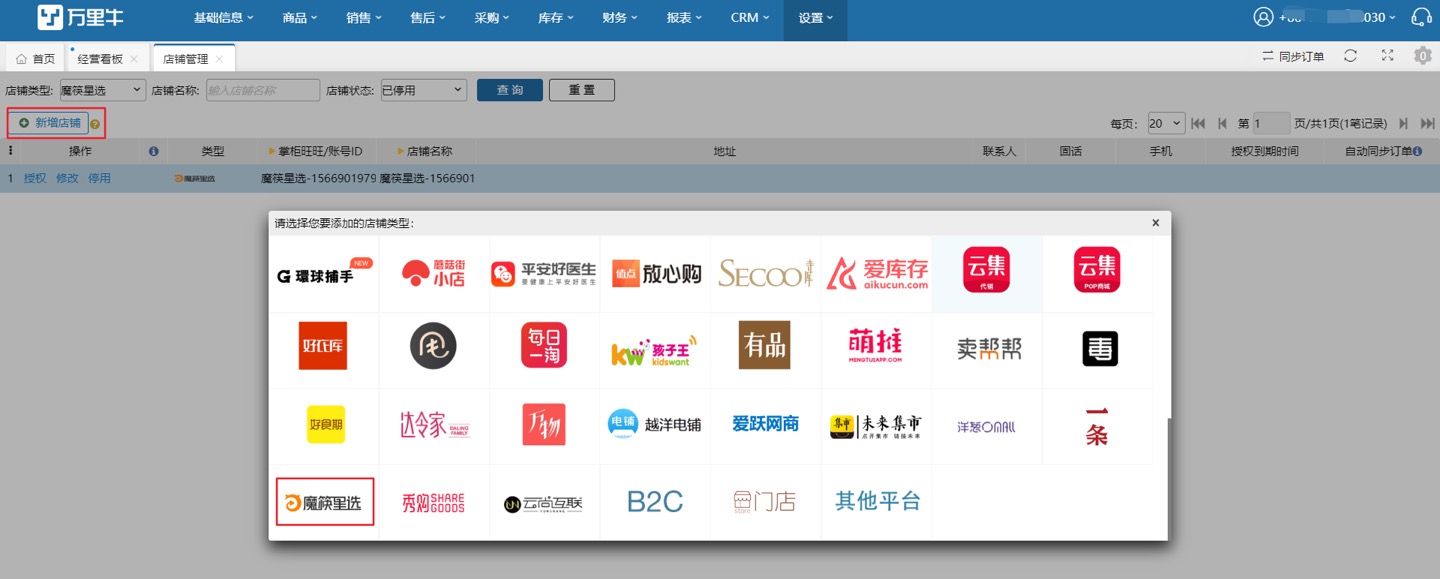
Task: Expand the 财务 menu
Action: [620, 18]
